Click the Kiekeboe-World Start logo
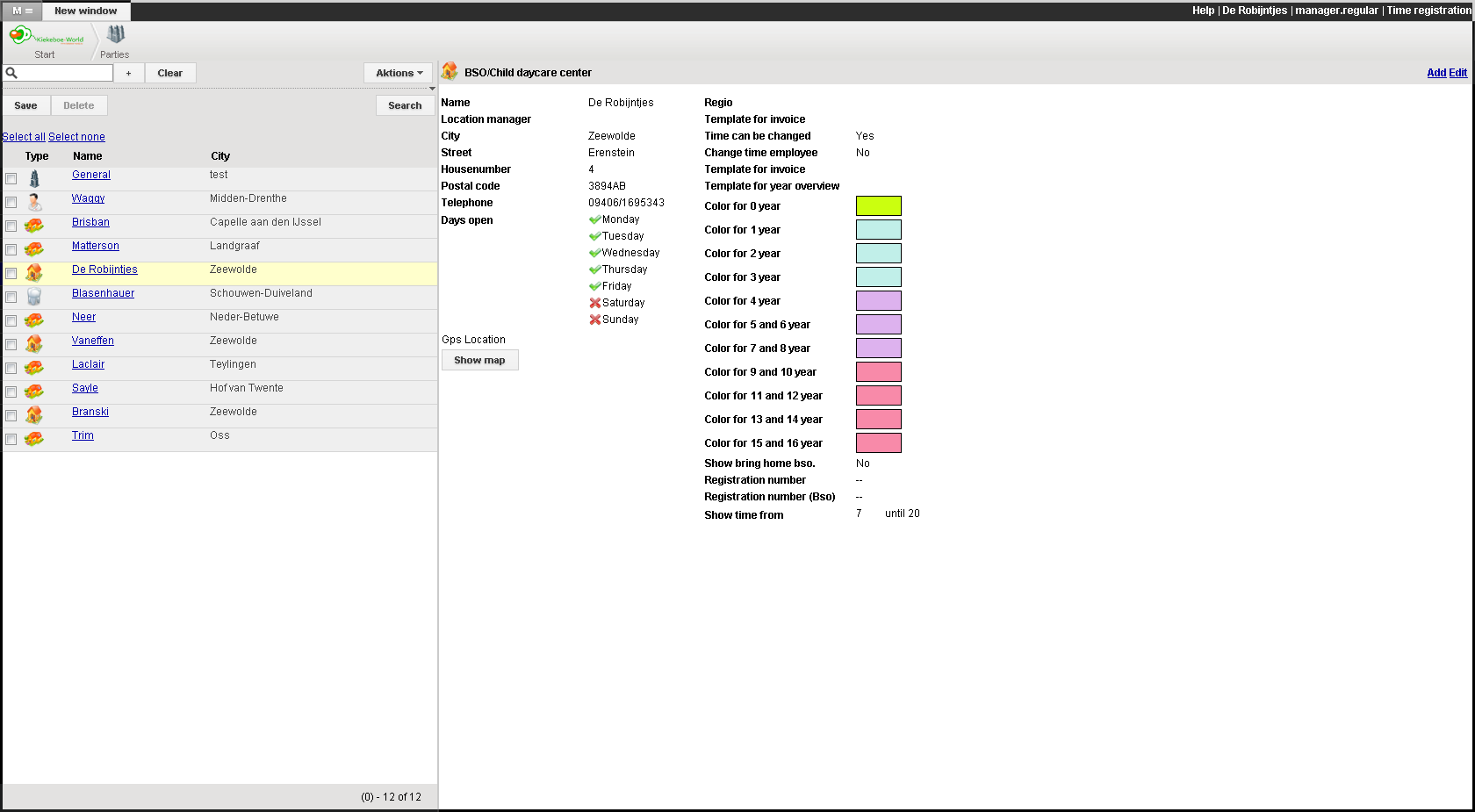 pos(46,36)
